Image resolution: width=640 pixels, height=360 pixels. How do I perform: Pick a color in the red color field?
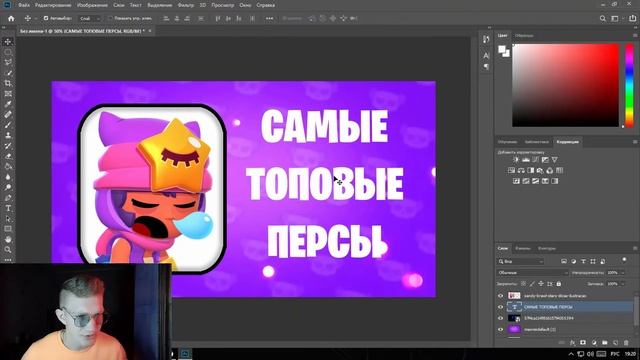(x=565, y=85)
